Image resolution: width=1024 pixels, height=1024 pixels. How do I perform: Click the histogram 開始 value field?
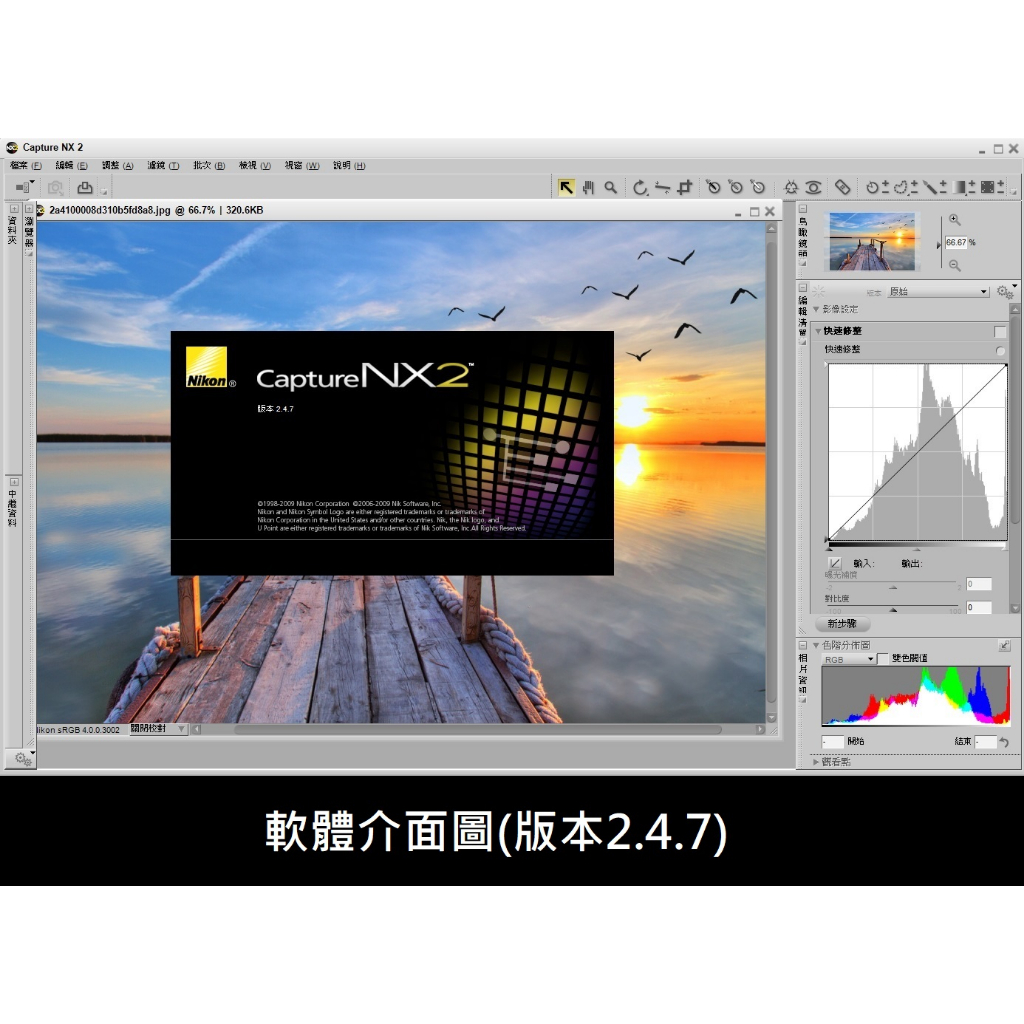point(833,742)
